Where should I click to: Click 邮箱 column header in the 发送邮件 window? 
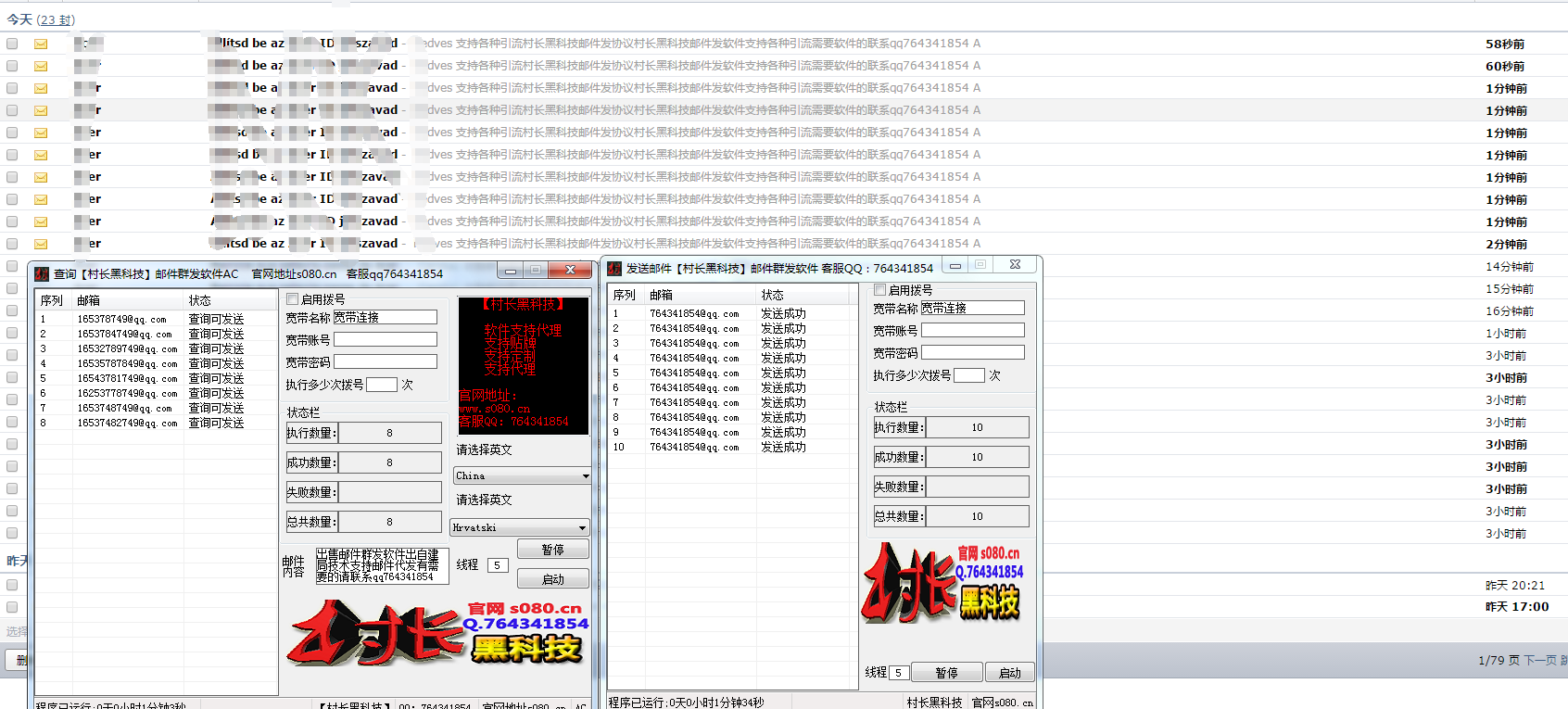click(x=701, y=295)
